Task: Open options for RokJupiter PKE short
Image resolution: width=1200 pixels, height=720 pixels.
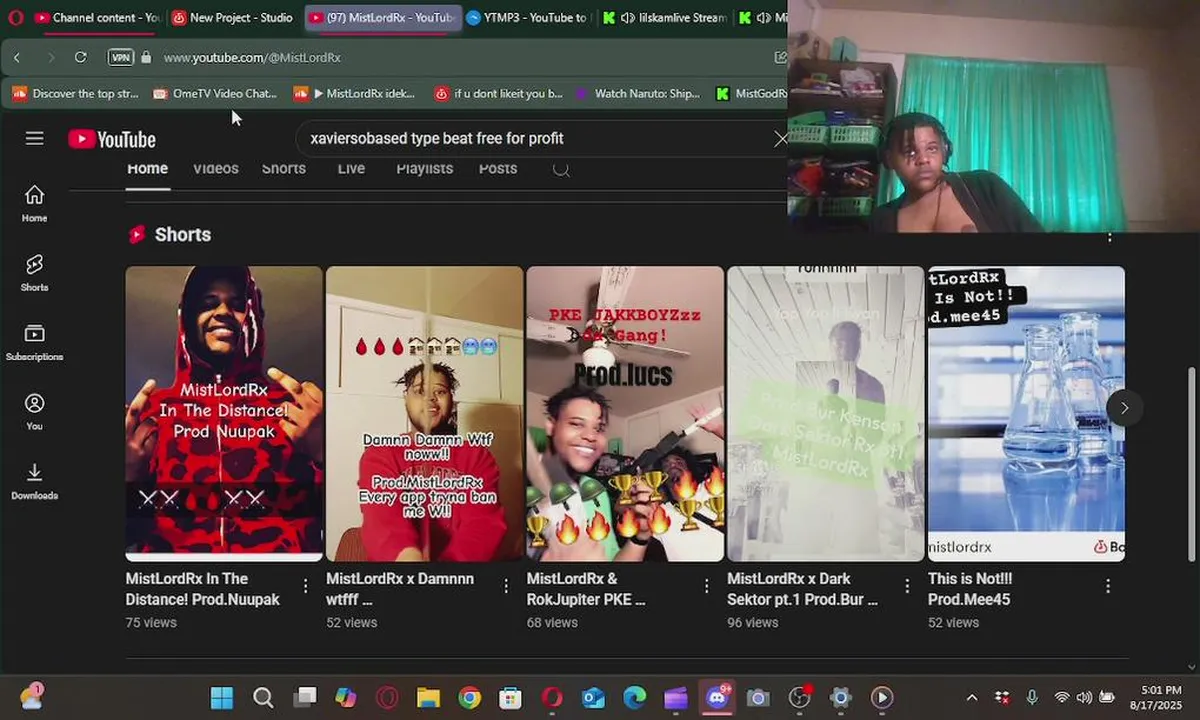Action: pos(707,586)
